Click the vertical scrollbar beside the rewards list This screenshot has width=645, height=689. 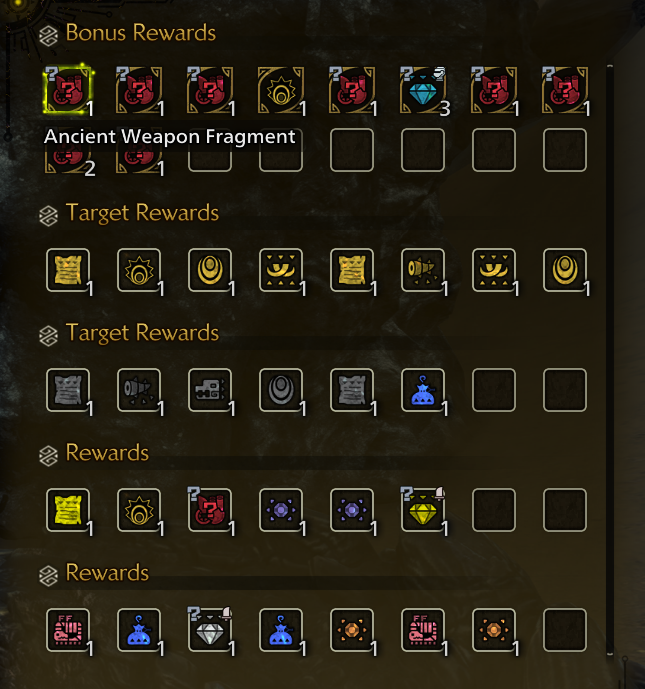click(x=609, y=359)
